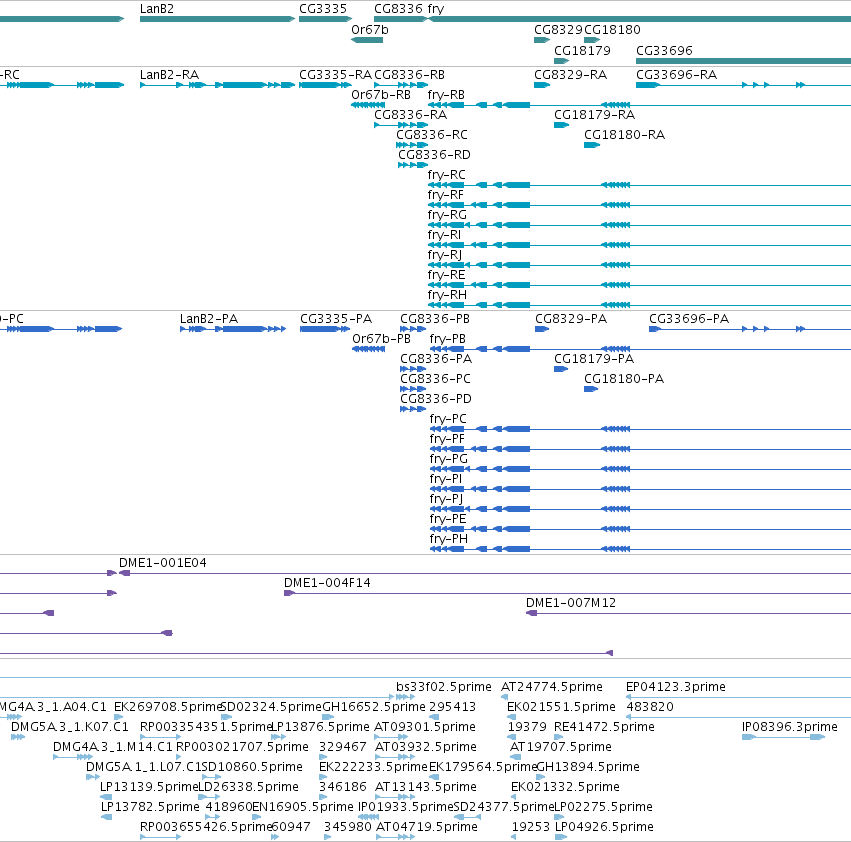Select the CG3335-PA protein label
This screenshot has height=842, width=851.
point(336,319)
